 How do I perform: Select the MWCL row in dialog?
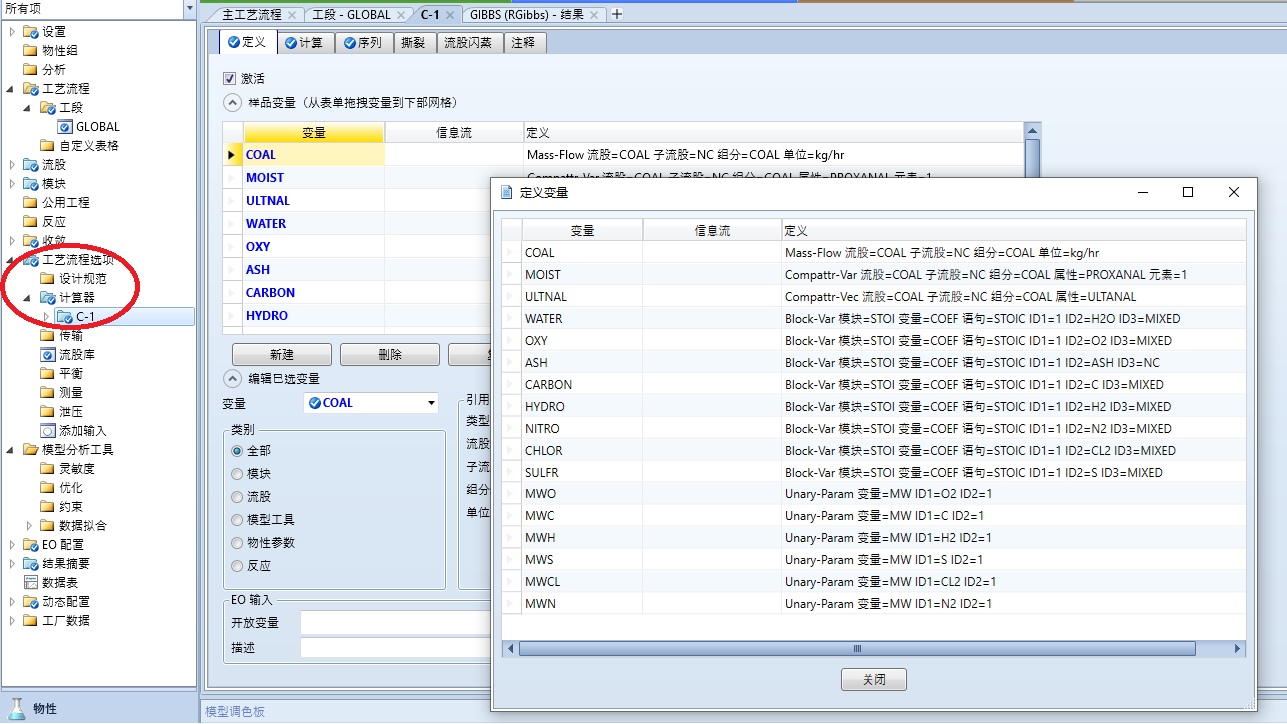pos(874,582)
